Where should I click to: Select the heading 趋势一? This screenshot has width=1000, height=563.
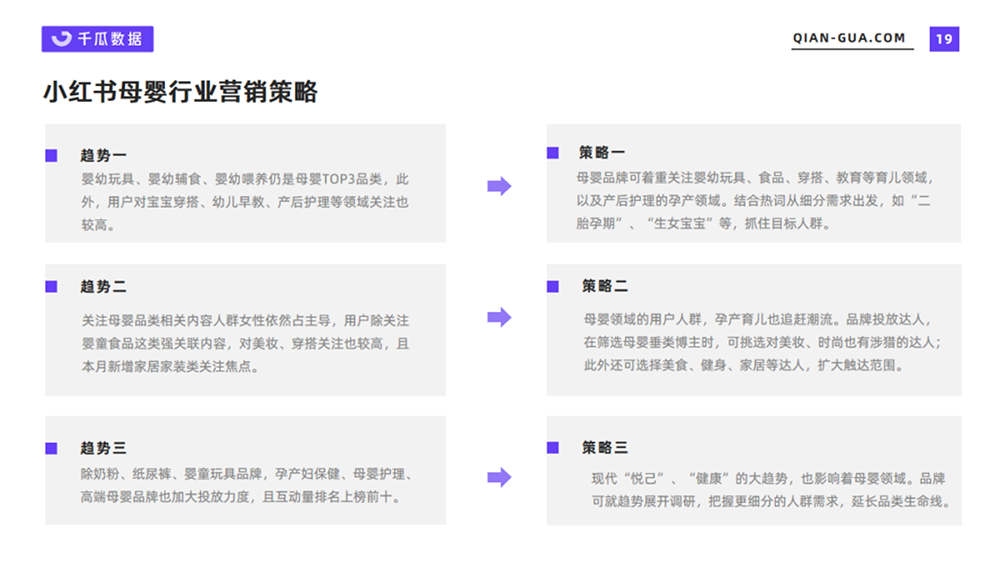point(103,156)
